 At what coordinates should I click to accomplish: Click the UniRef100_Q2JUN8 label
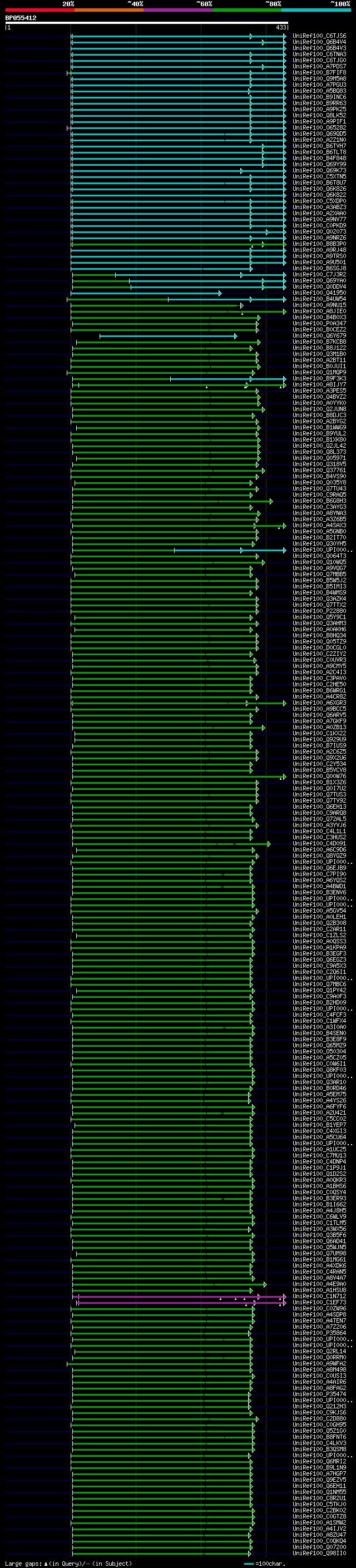point(319,409)
